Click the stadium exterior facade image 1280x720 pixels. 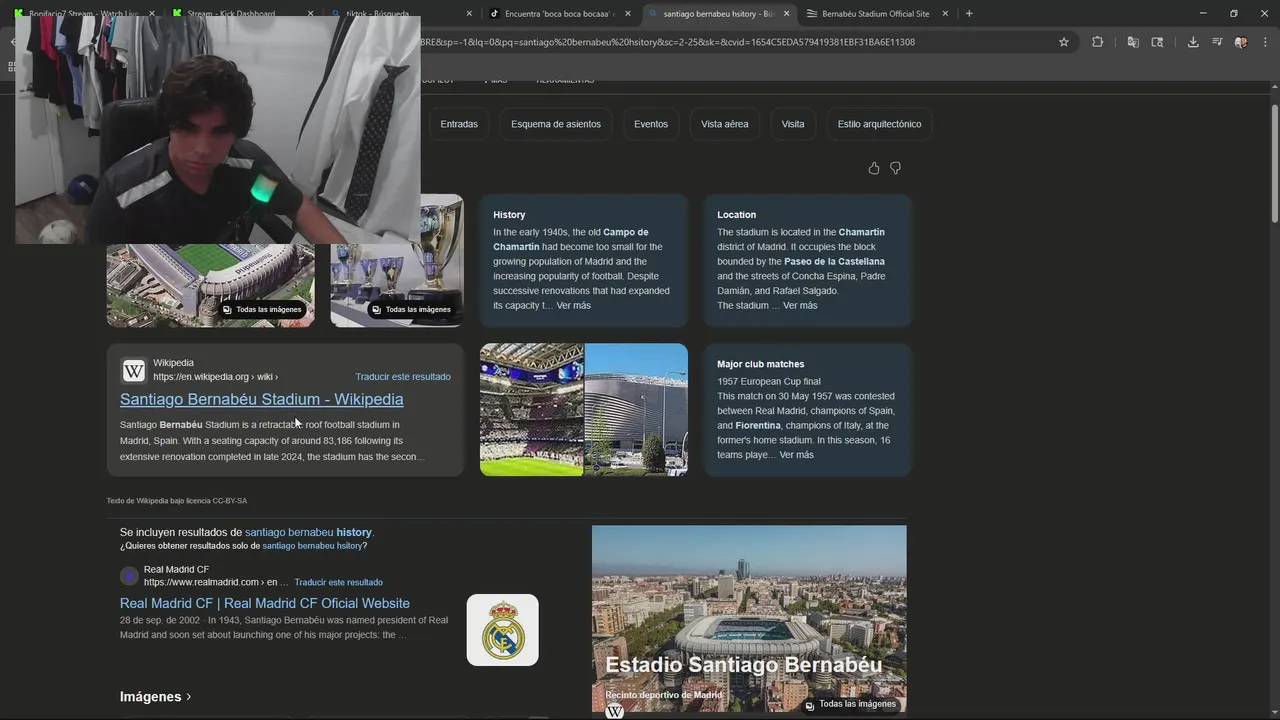click(636, 410)
